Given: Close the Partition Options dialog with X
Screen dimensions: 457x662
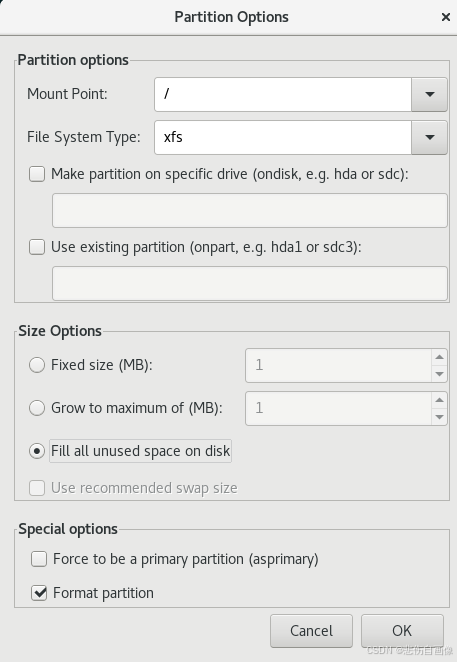Looking at the screenshot, I should pyautogui.click(x=446, y=17).
